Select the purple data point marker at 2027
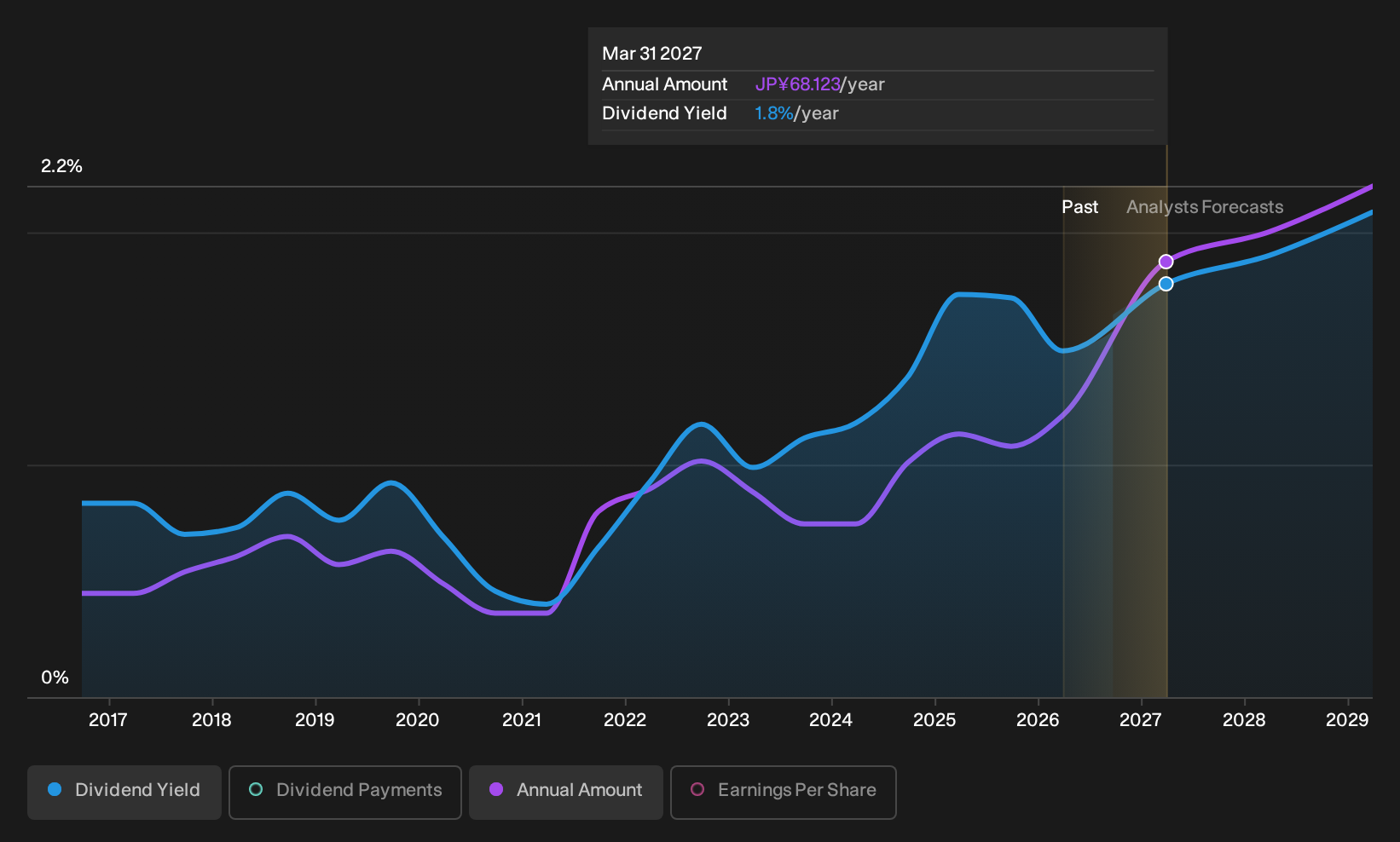This screenshot has width=1400, height=842. click(1166, 262)
